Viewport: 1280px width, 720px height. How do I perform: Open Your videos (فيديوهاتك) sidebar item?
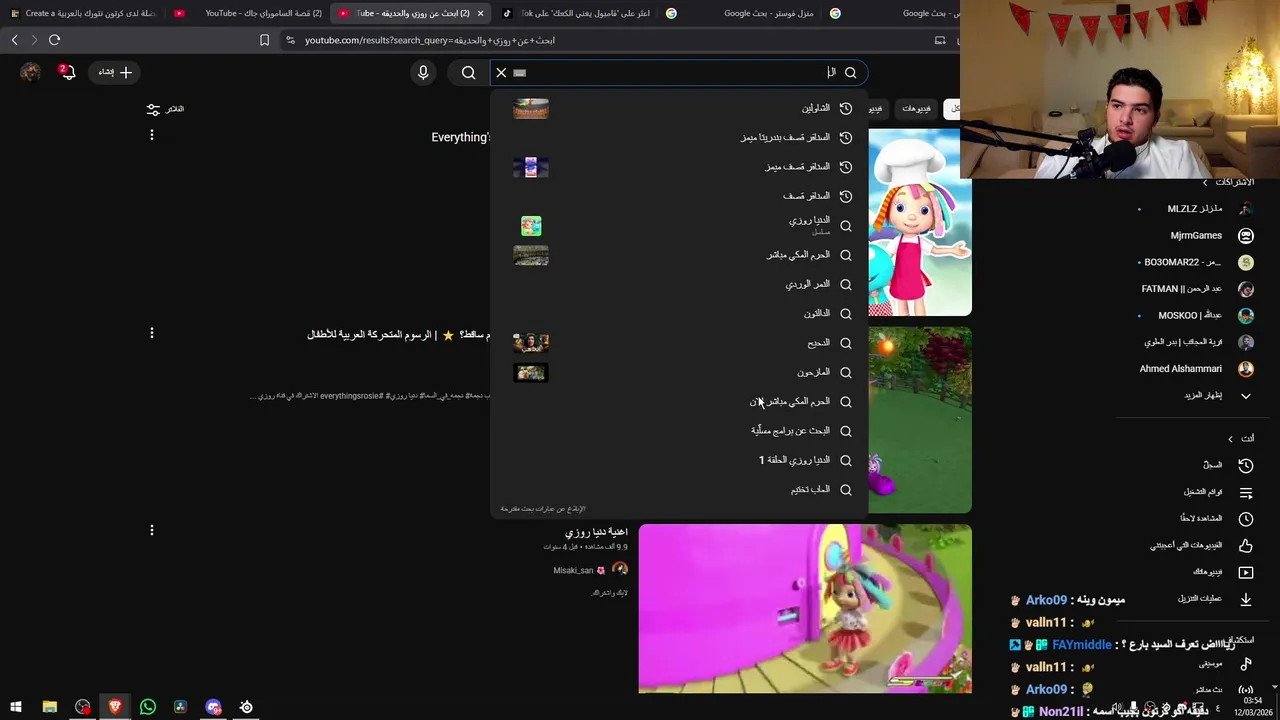1222,572
